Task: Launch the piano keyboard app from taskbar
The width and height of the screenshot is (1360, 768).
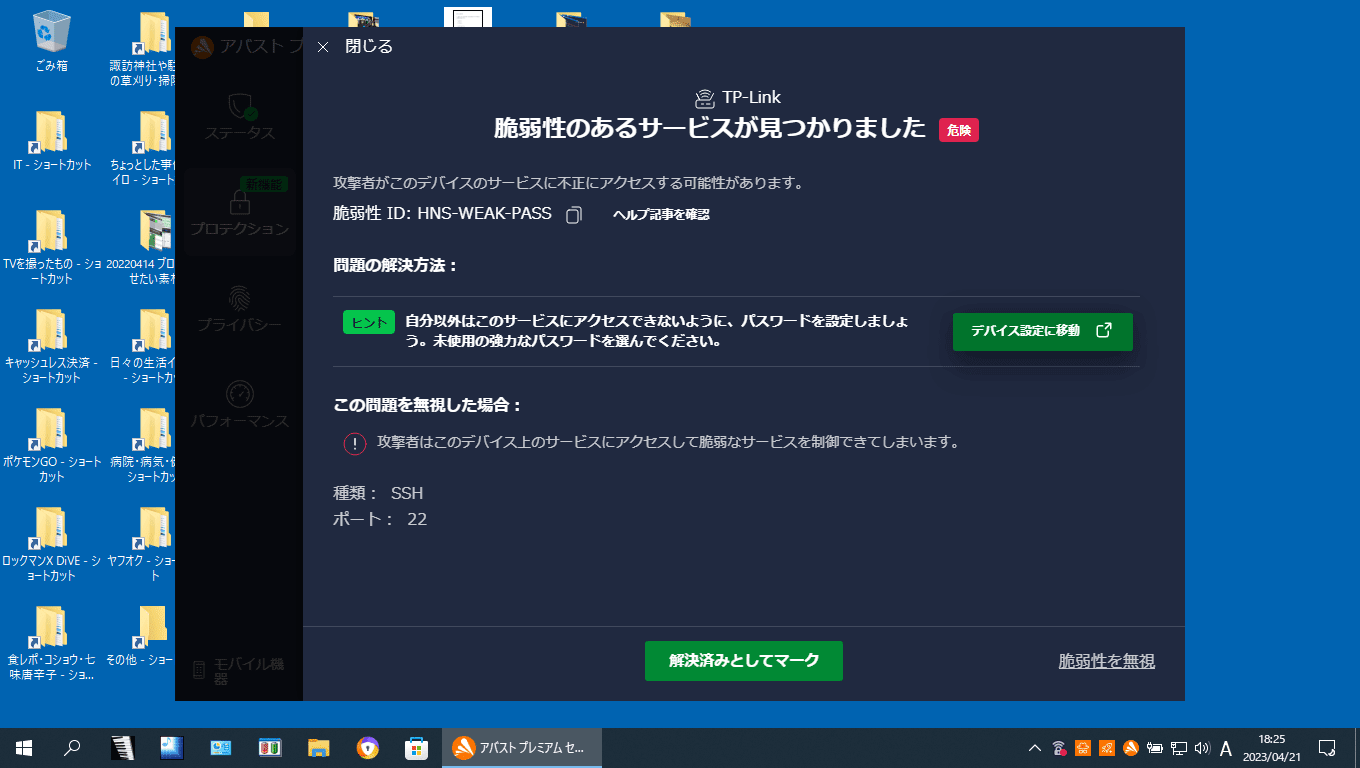Action: [122, 747]
